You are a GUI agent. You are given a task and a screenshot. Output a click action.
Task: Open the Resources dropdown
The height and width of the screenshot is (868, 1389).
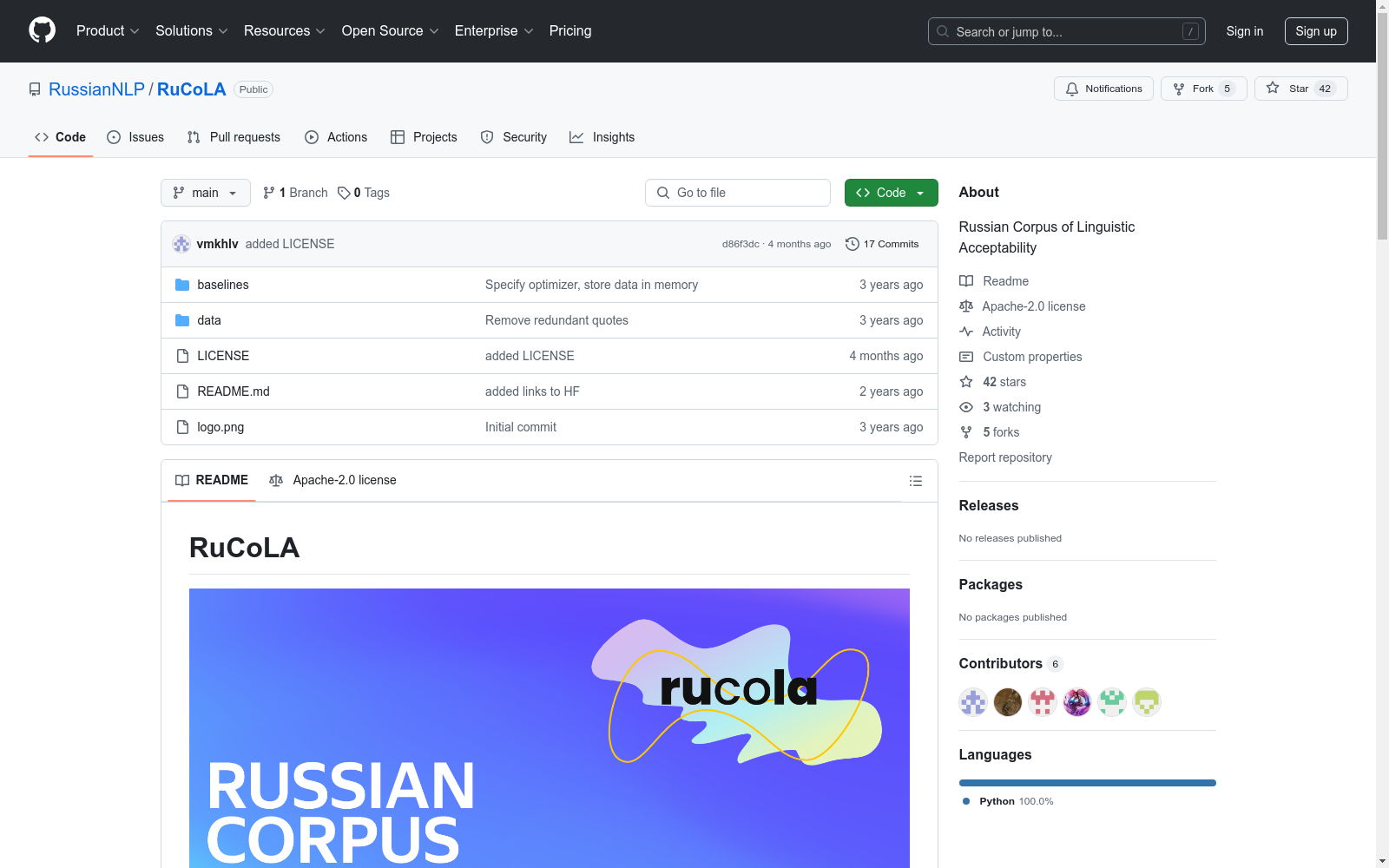pos(285,31)
